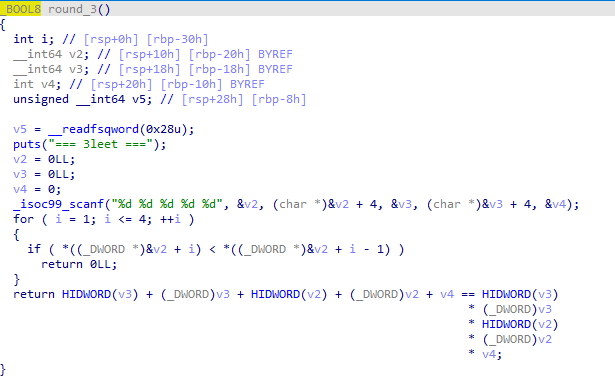615x392 pixels.
Task: Select the 'int i;' variable declaration
Action: [34, 39]
